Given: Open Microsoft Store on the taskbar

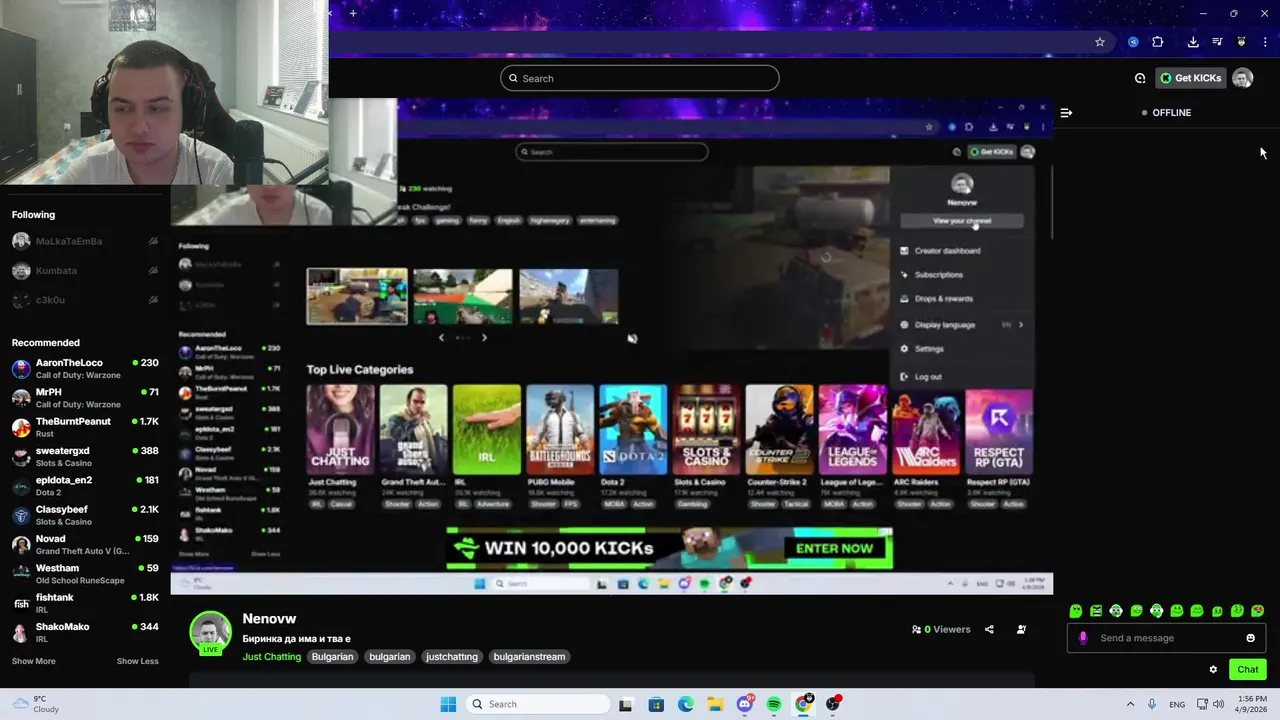Looking at the screenshot, I should [x=655, y=704].
